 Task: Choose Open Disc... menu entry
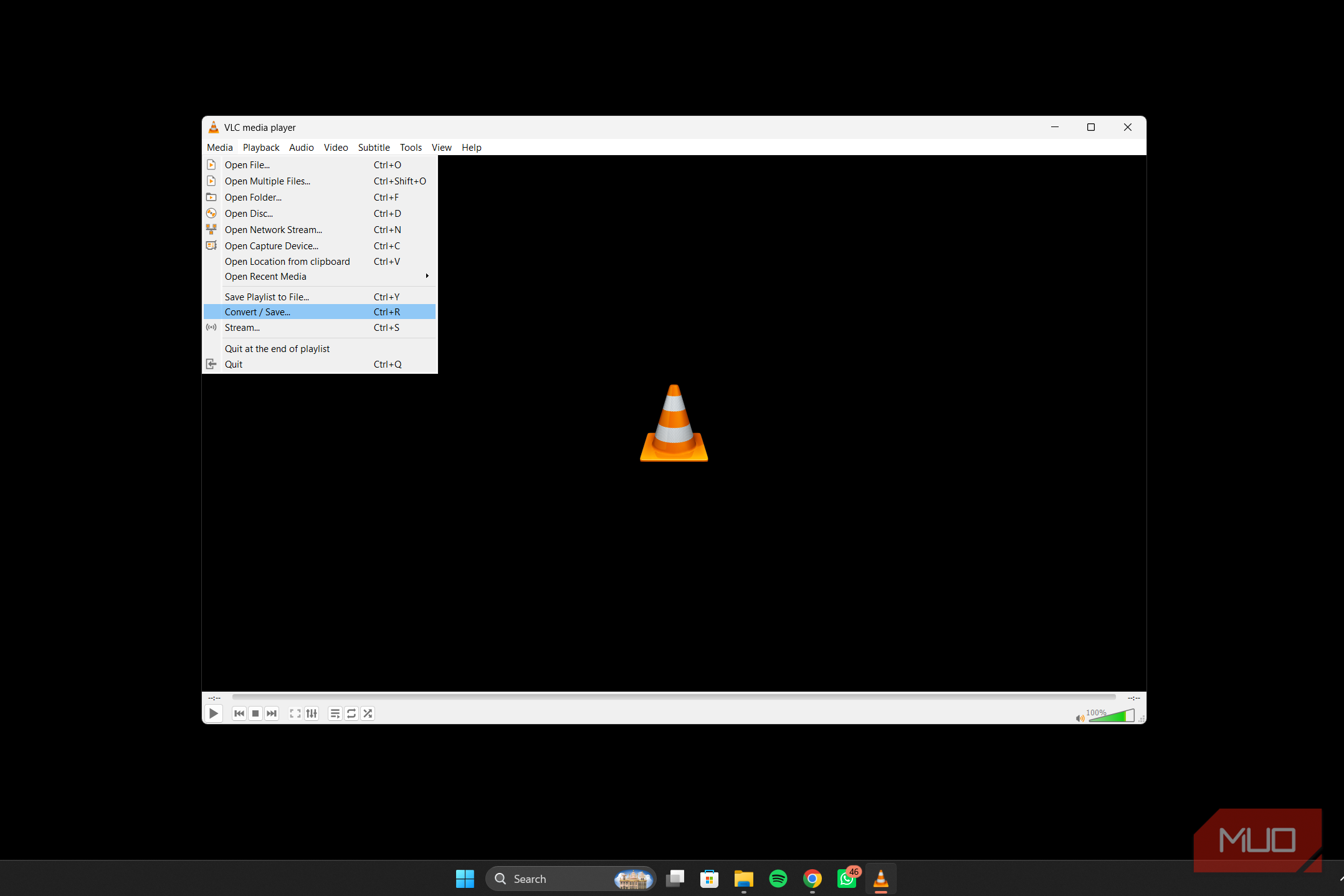tap(320, 214)
